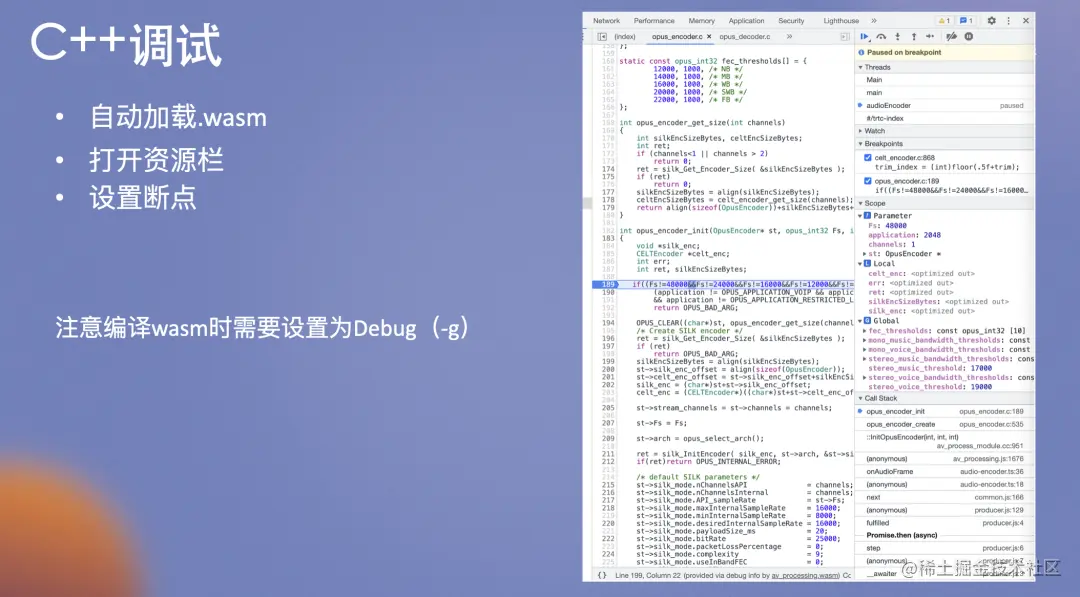Open the Application tab

click(746, 21)
